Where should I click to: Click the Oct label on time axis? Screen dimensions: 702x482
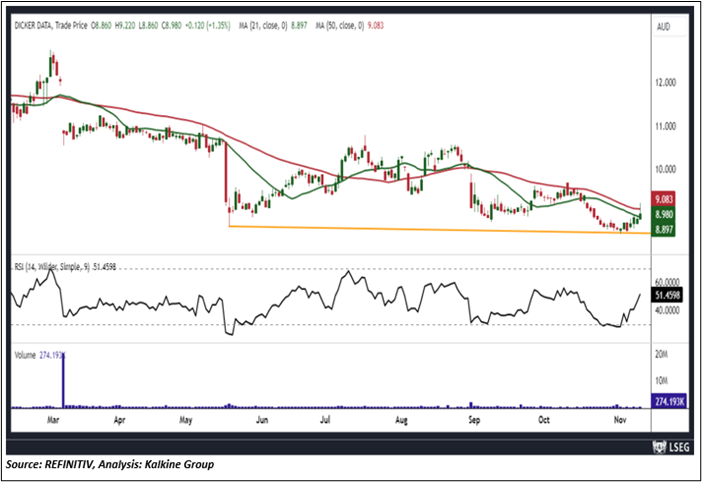pos(544,420)
